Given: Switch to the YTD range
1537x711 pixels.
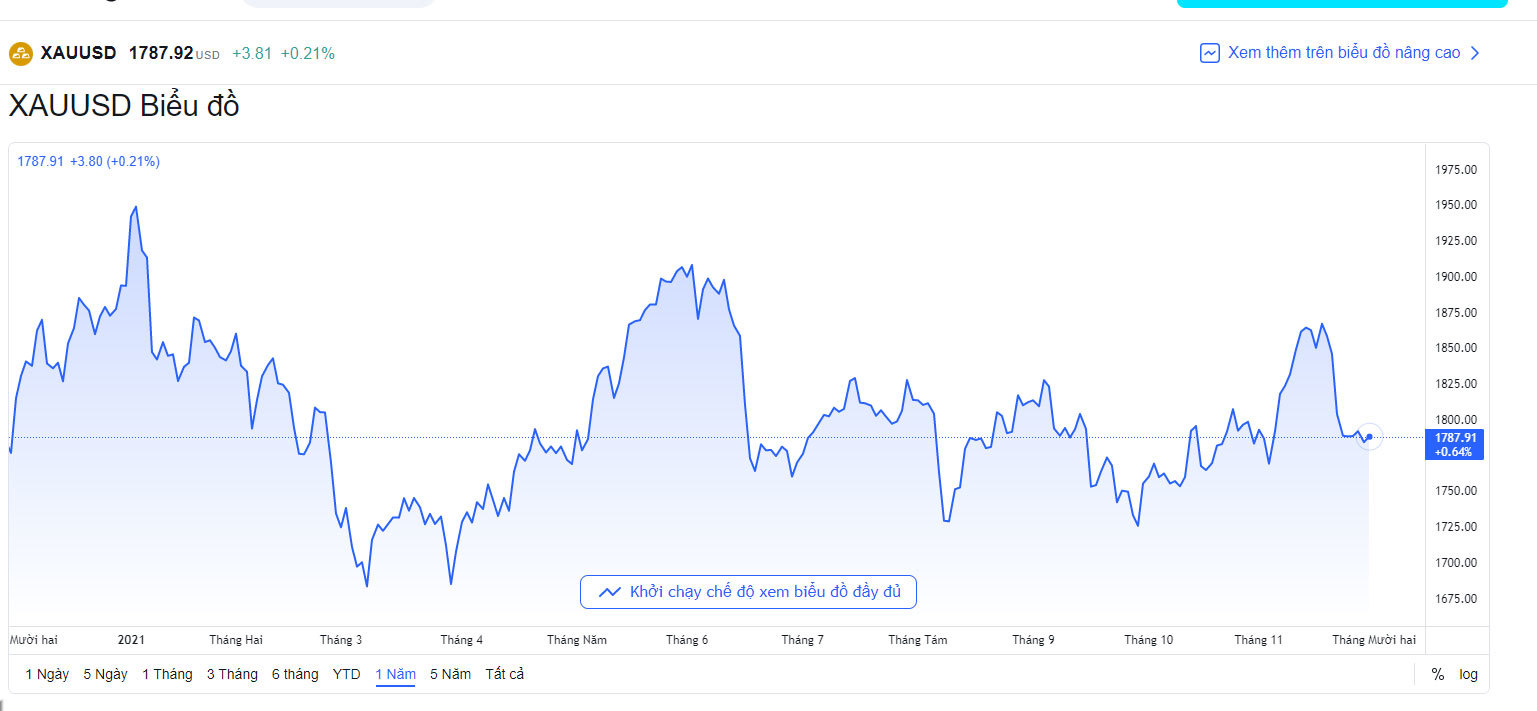Looking at the screenshot, I should (x=346, y=674).
